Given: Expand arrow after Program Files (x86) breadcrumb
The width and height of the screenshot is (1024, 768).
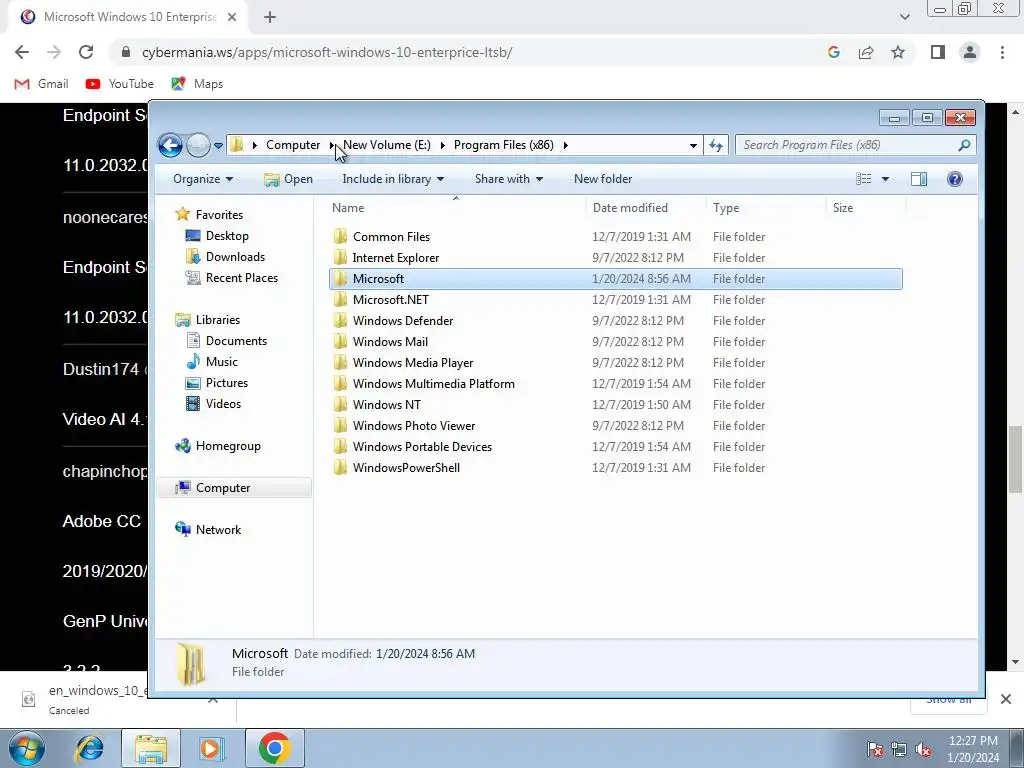Looking at the screenshot, I should click(566, 145).
